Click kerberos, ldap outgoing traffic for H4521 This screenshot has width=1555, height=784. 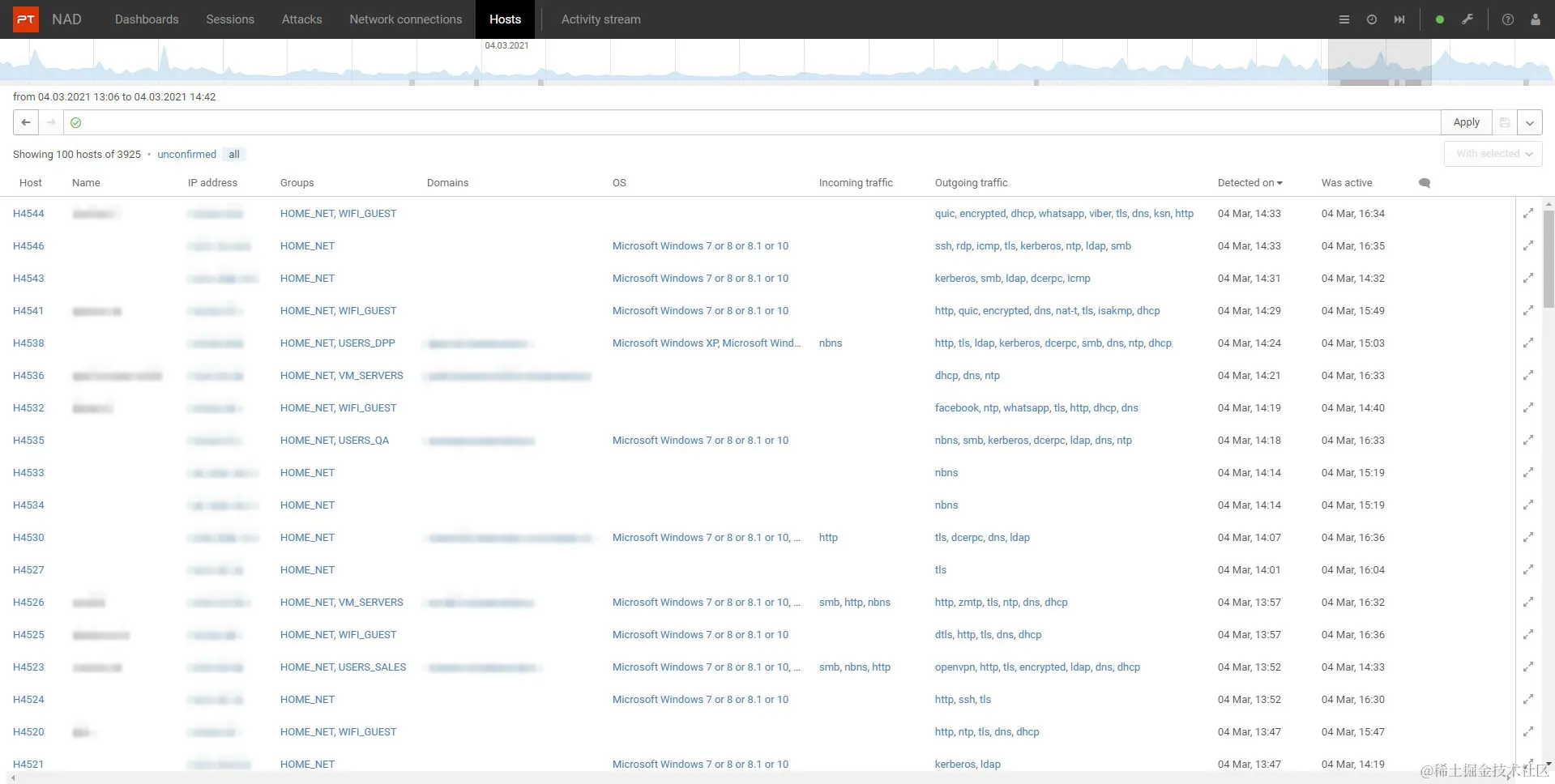[x=968, y=765]
